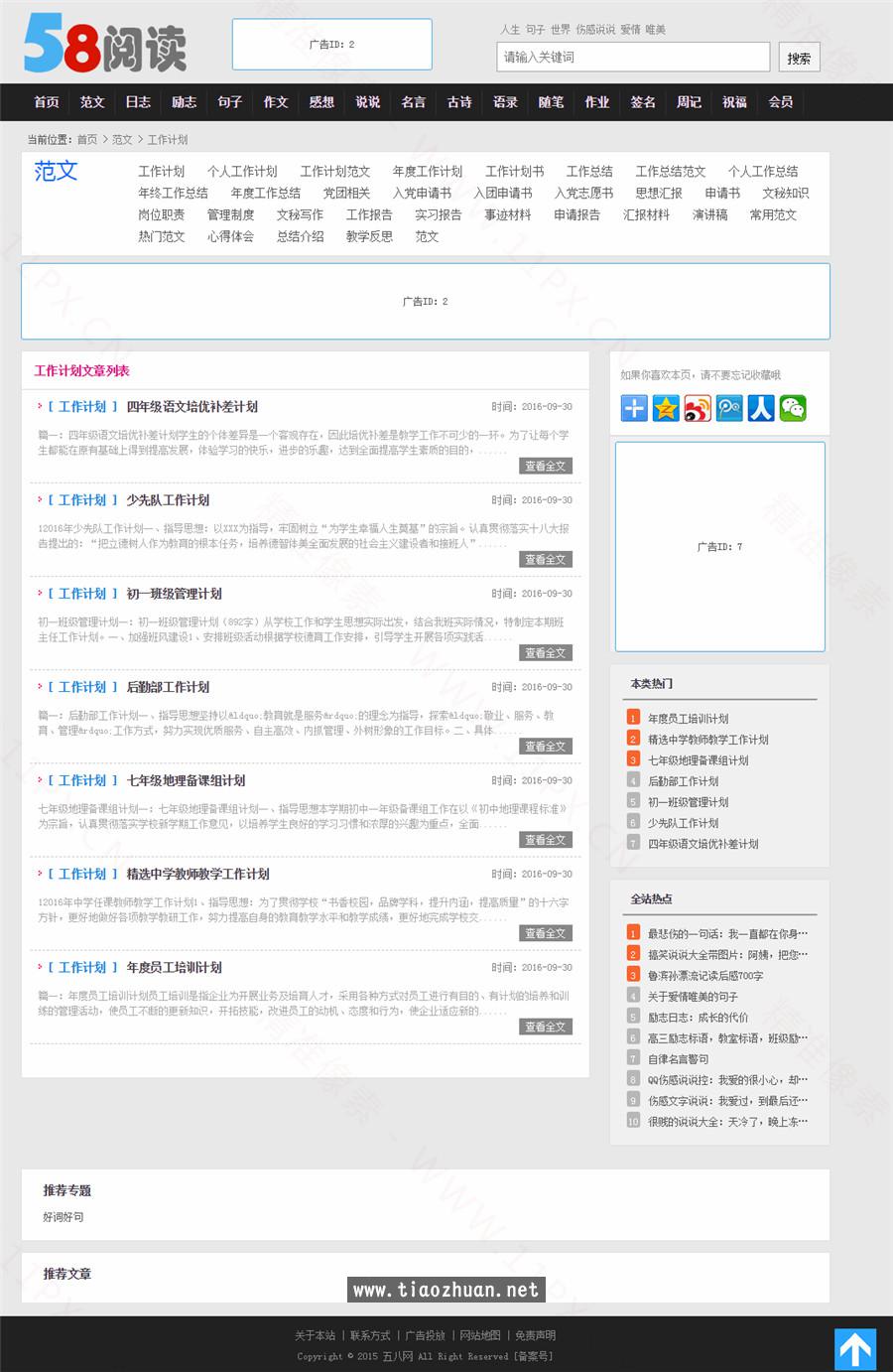Share page via the WeChat icon
This screenshot has width=893, height=1372.
793,407
